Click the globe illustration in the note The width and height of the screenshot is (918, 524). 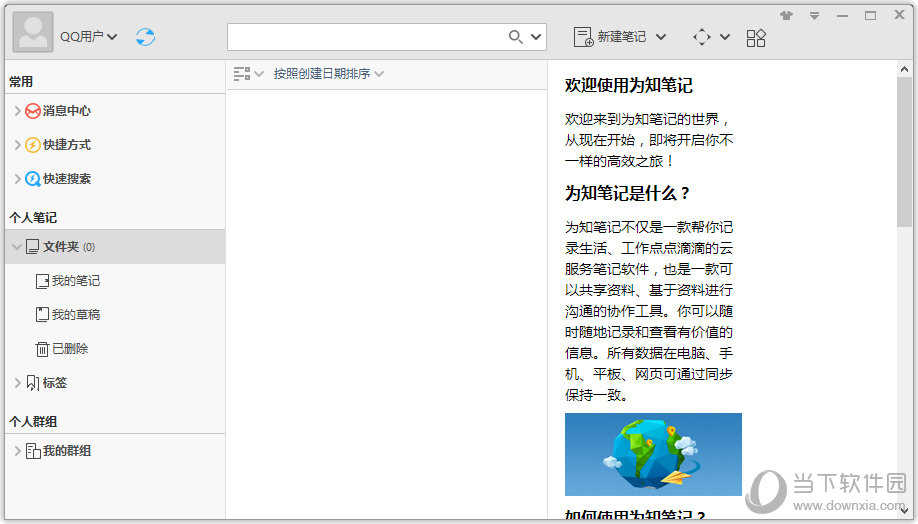click(653, 454)
